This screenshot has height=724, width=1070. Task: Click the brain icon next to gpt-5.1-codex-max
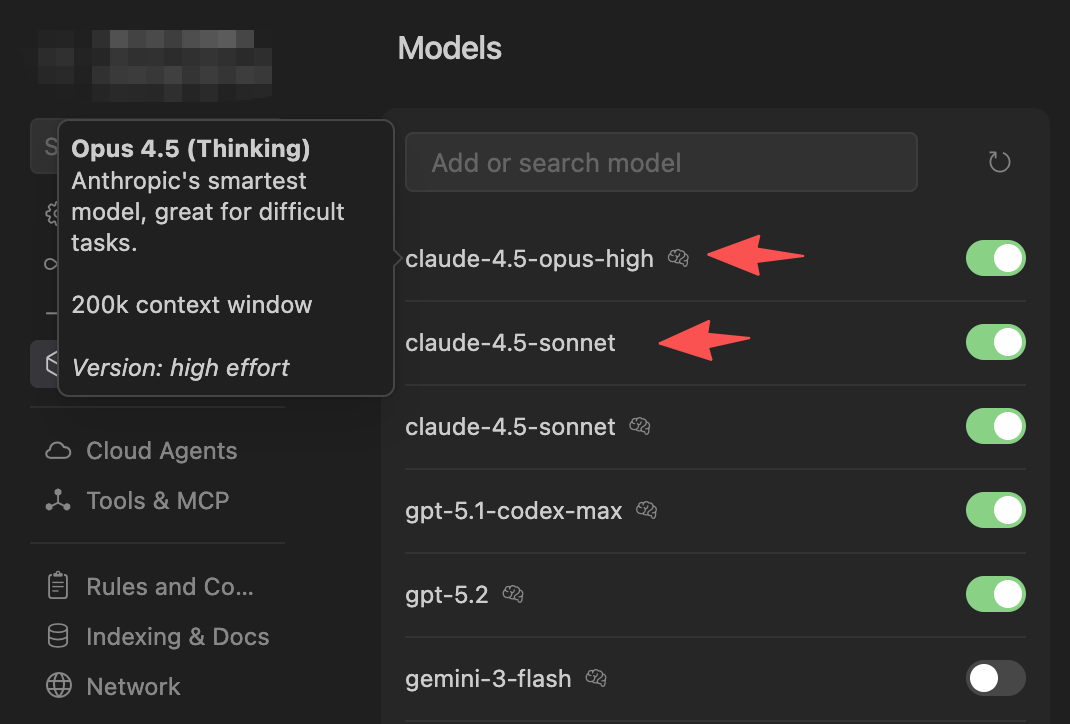click(x=647, y=511)
